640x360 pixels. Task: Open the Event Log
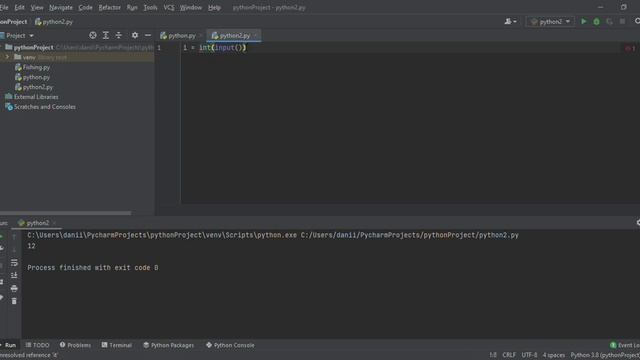pos(624,345)
